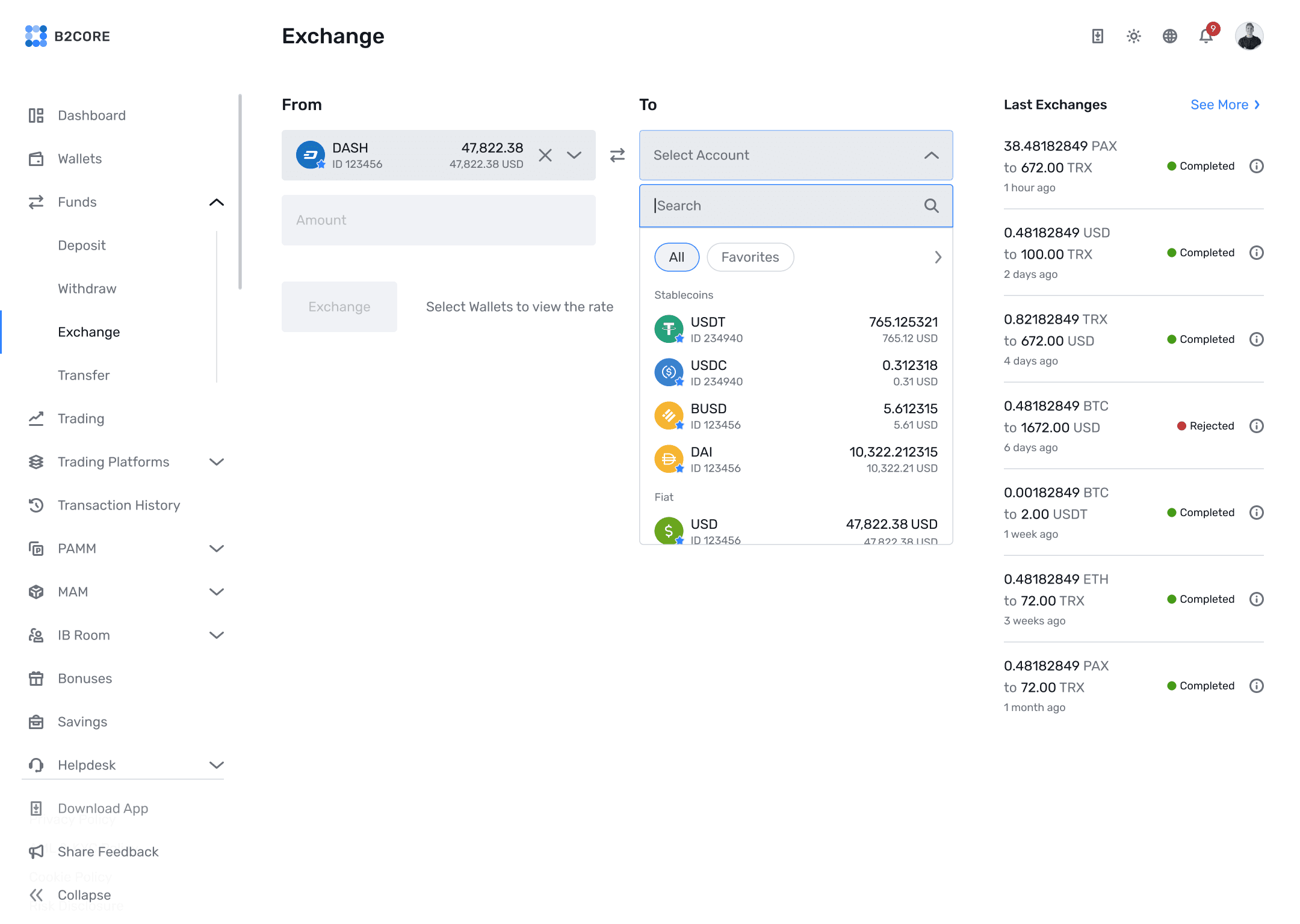The height and width of the screenshot is (924, 1300).
Task: Click Dashboard grid icon
Action: click(36, 115)
